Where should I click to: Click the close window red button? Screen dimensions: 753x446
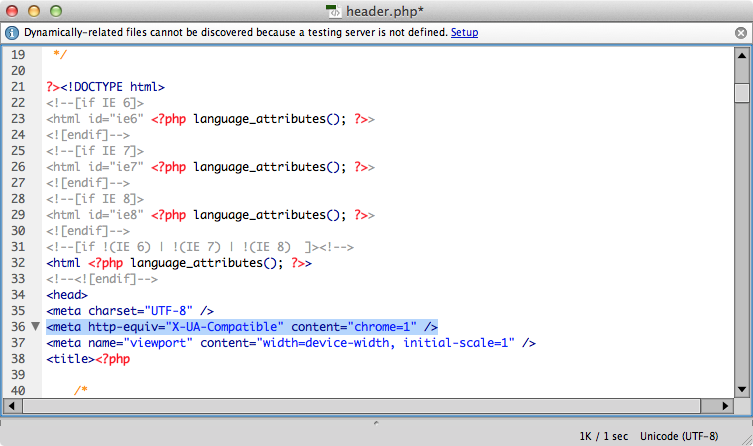pos(12,11)
